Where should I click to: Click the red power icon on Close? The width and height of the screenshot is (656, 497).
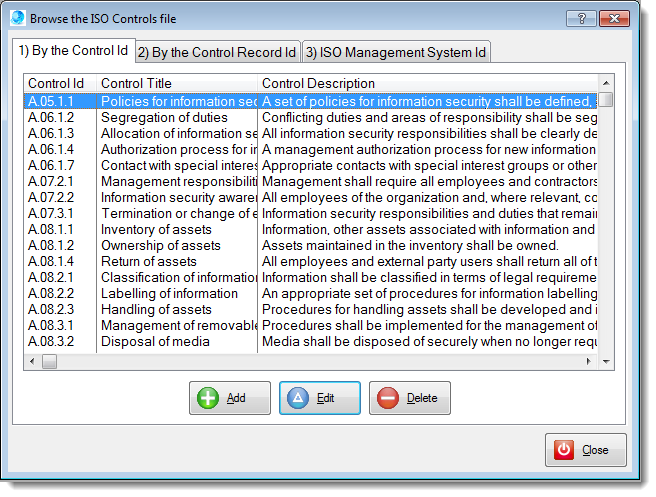tap(564, 450)
